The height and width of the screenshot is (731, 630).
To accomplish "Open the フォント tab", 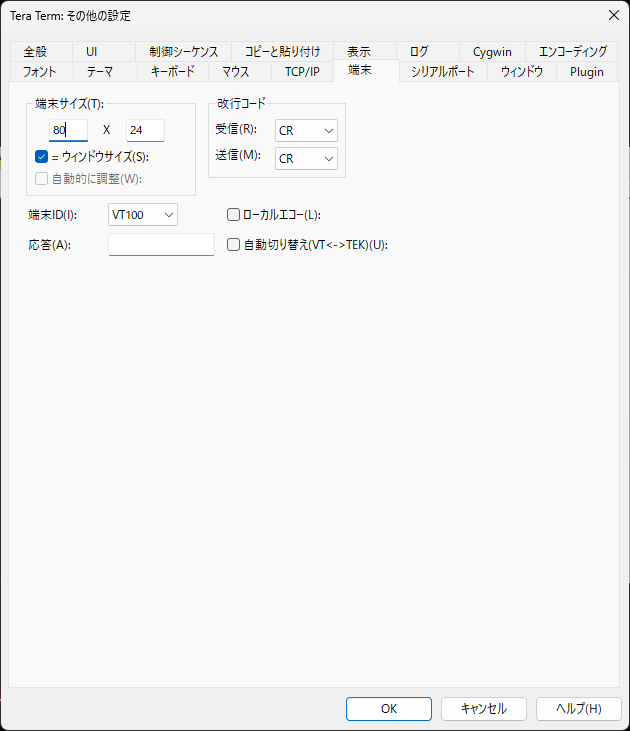I will (40, 72).
